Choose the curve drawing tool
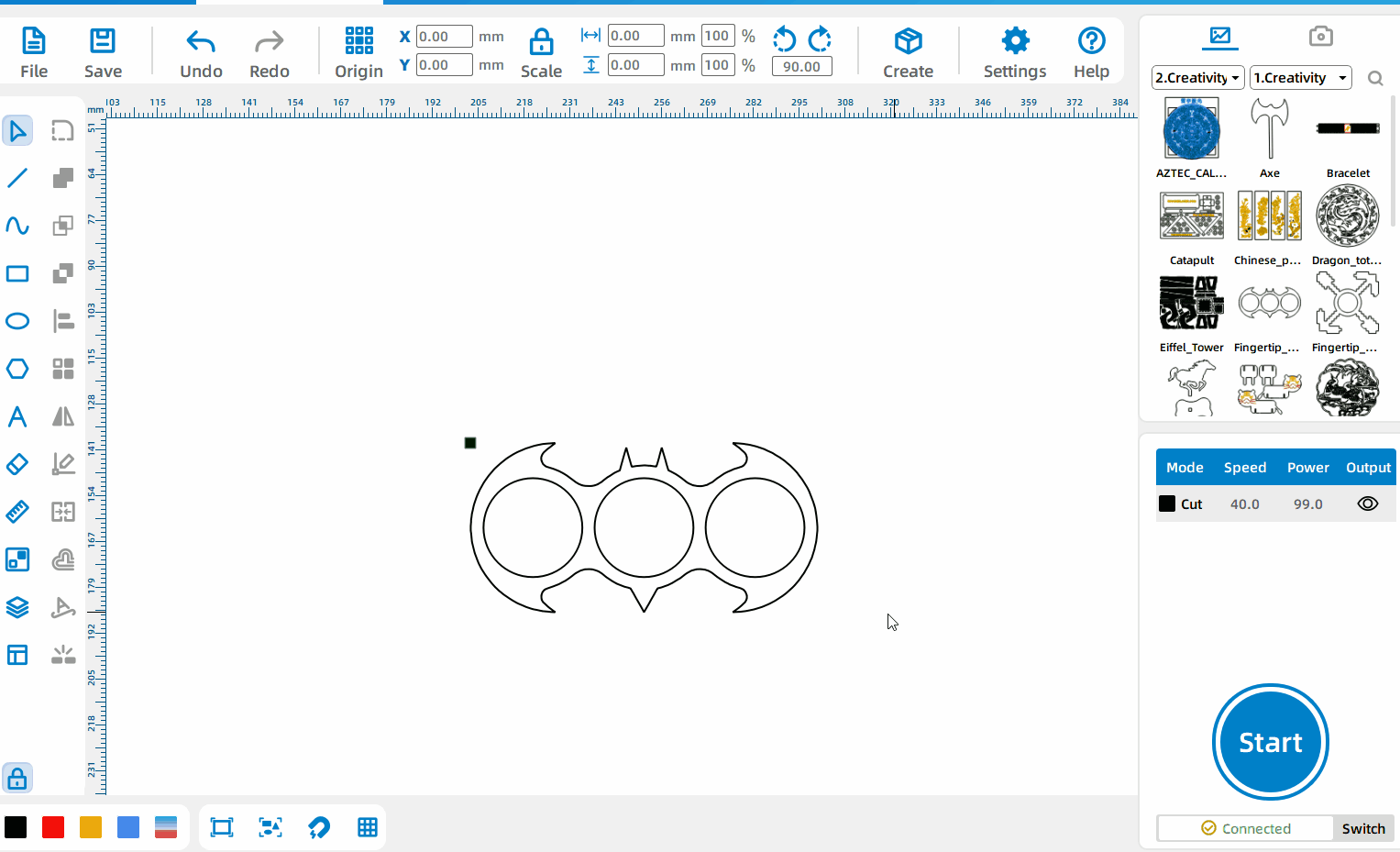 point(17,226)
